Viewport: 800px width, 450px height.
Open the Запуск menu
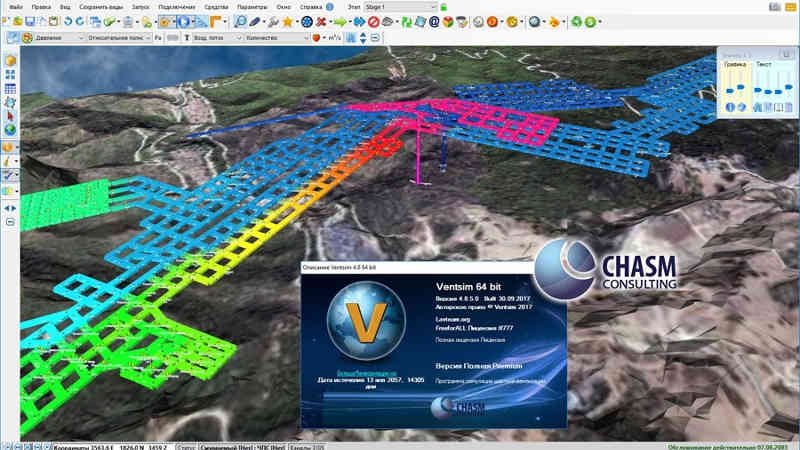(x=140, y=7)
